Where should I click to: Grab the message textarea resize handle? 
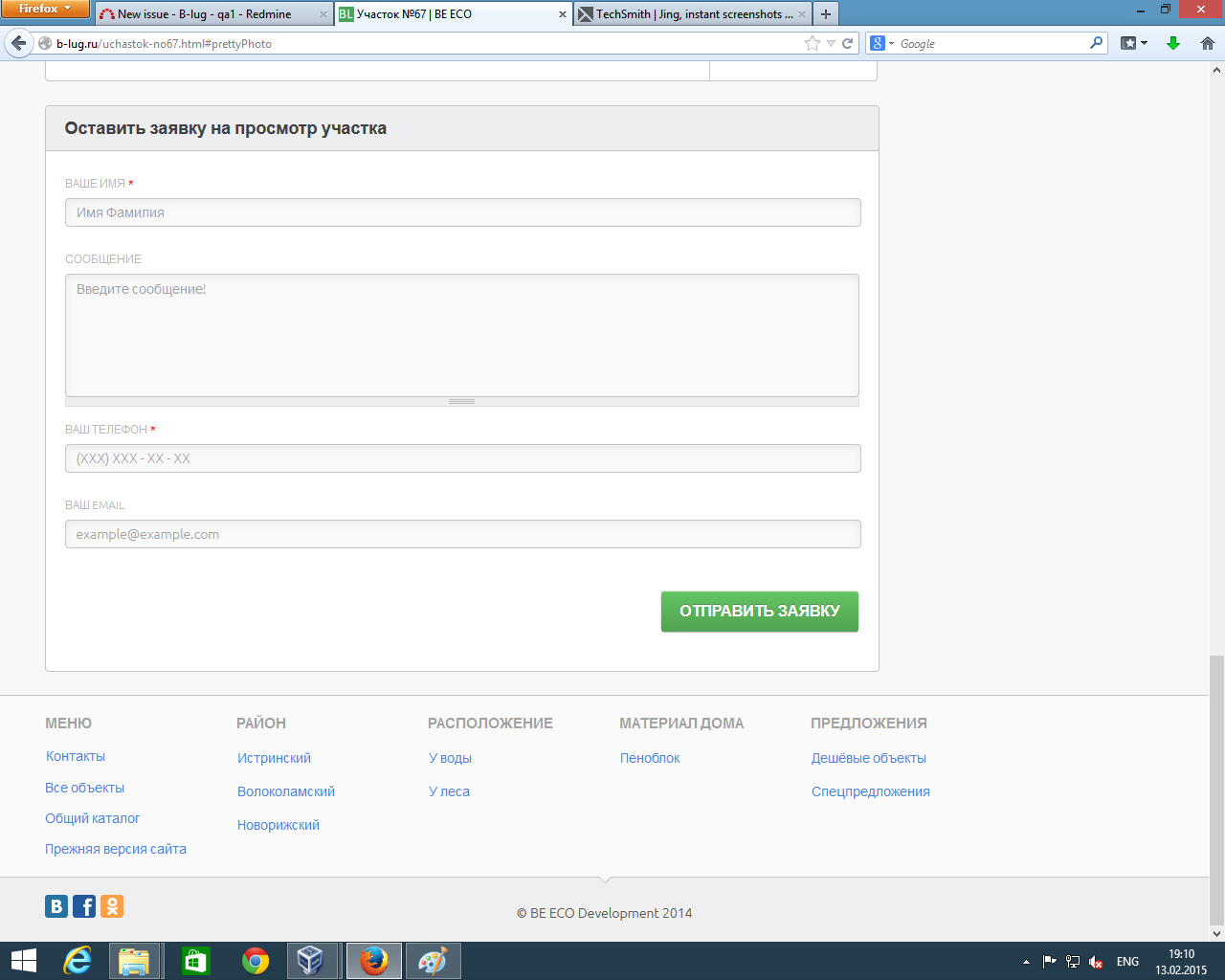pyautogui.click(x=462, y=402)
